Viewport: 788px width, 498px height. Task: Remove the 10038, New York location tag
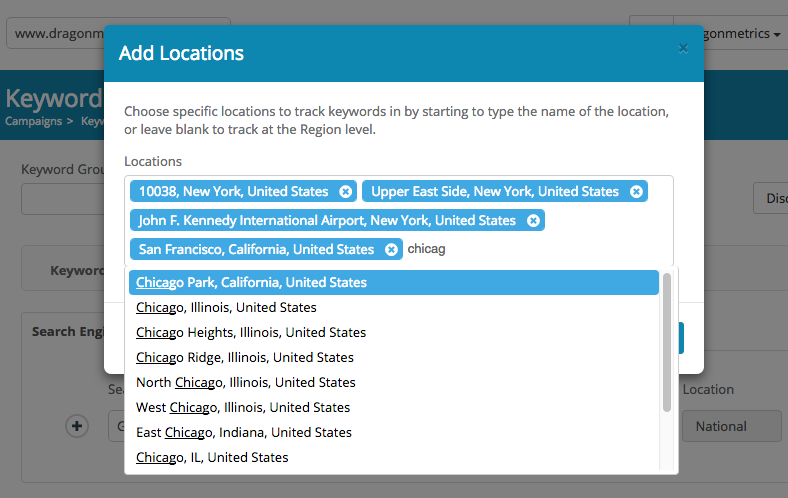[x=345, y=191]
